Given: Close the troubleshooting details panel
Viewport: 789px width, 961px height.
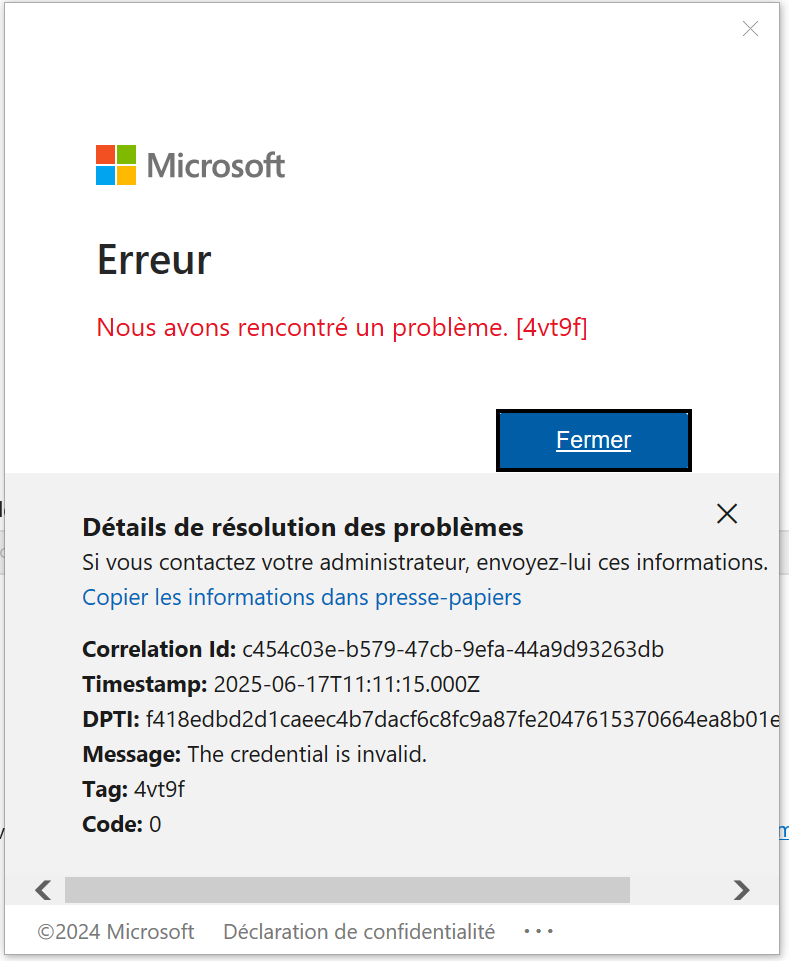Looking at the screenshot, I should click(727, 514).
